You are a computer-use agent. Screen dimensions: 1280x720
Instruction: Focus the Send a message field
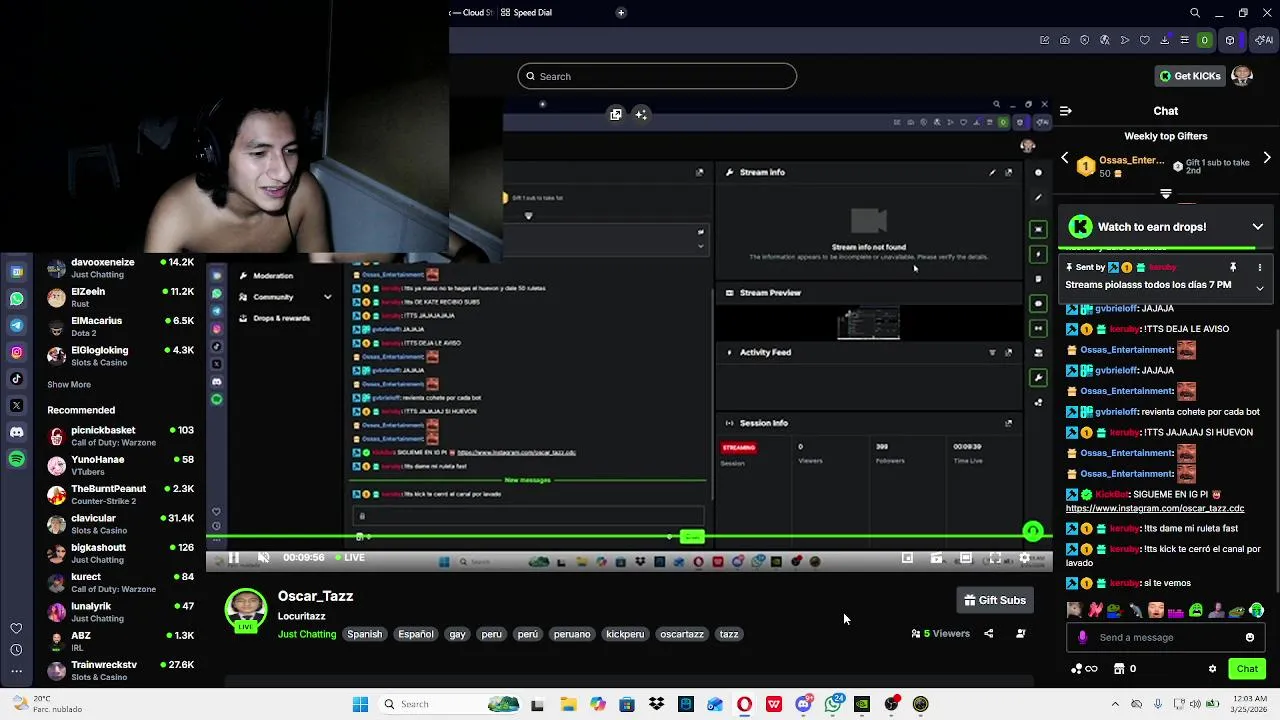pyautogui.click(x=1165, y=637)
